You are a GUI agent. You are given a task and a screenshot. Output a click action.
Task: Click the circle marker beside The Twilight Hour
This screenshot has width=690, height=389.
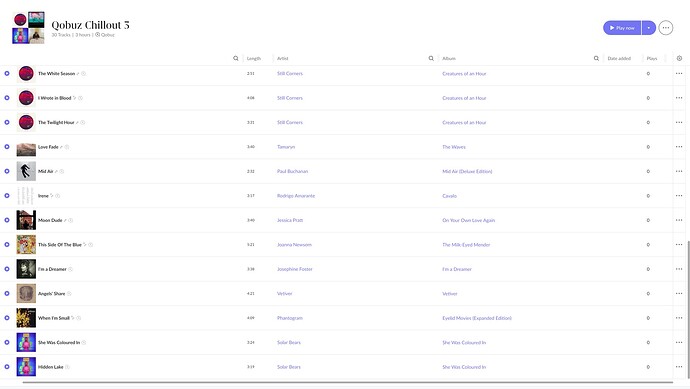click(x=7, y=122)
